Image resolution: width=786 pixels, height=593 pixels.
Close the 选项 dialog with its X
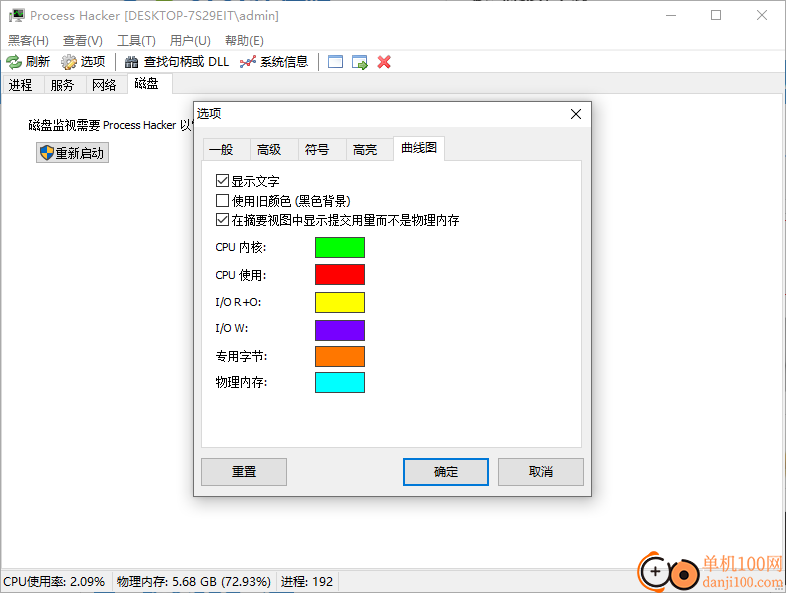pos(576,114)
